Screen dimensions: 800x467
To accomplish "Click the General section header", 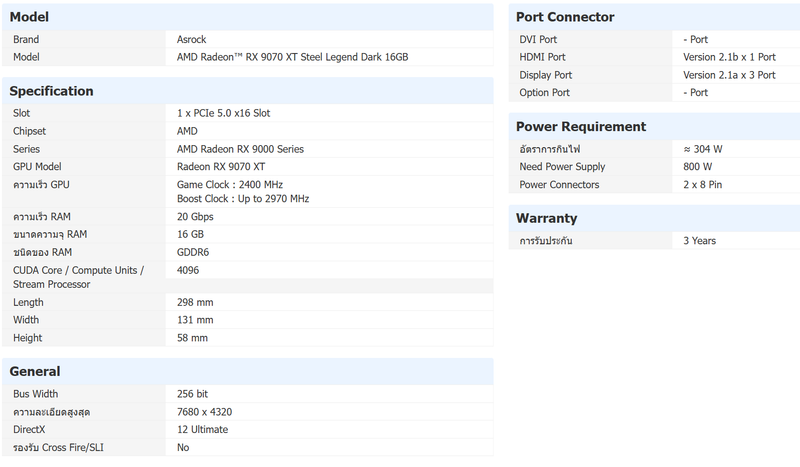I will coord(35,371).
